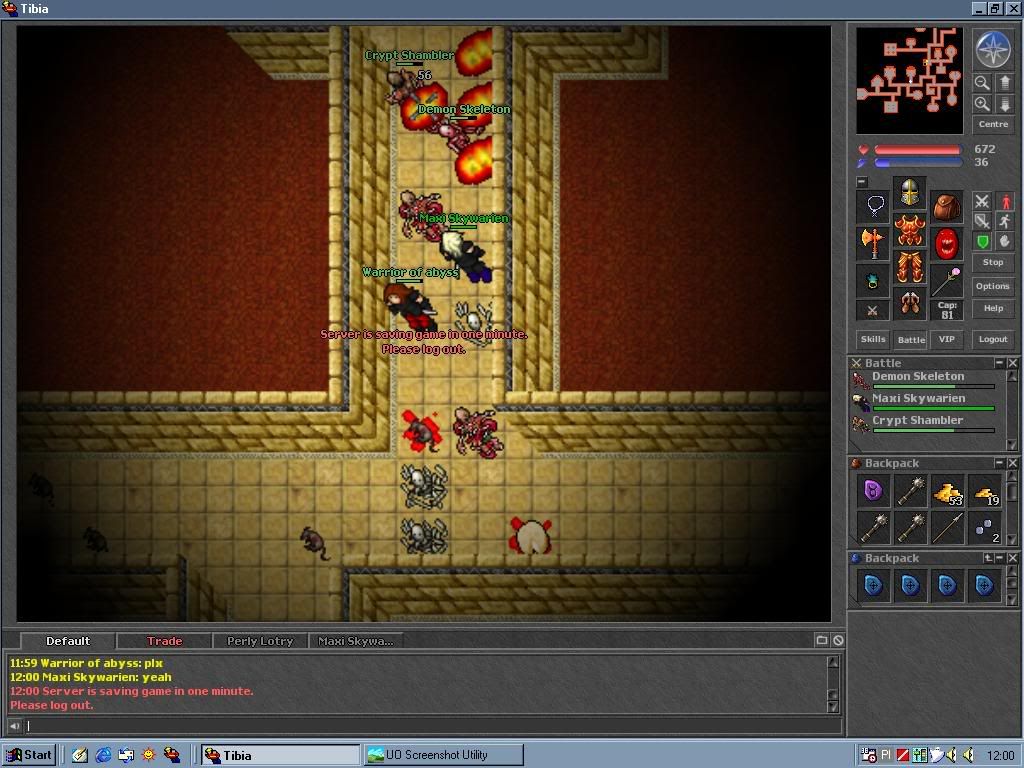The width and height of the screenshot is (1024, 768).
Task: Open the Help button
Action: pos(993,308)
